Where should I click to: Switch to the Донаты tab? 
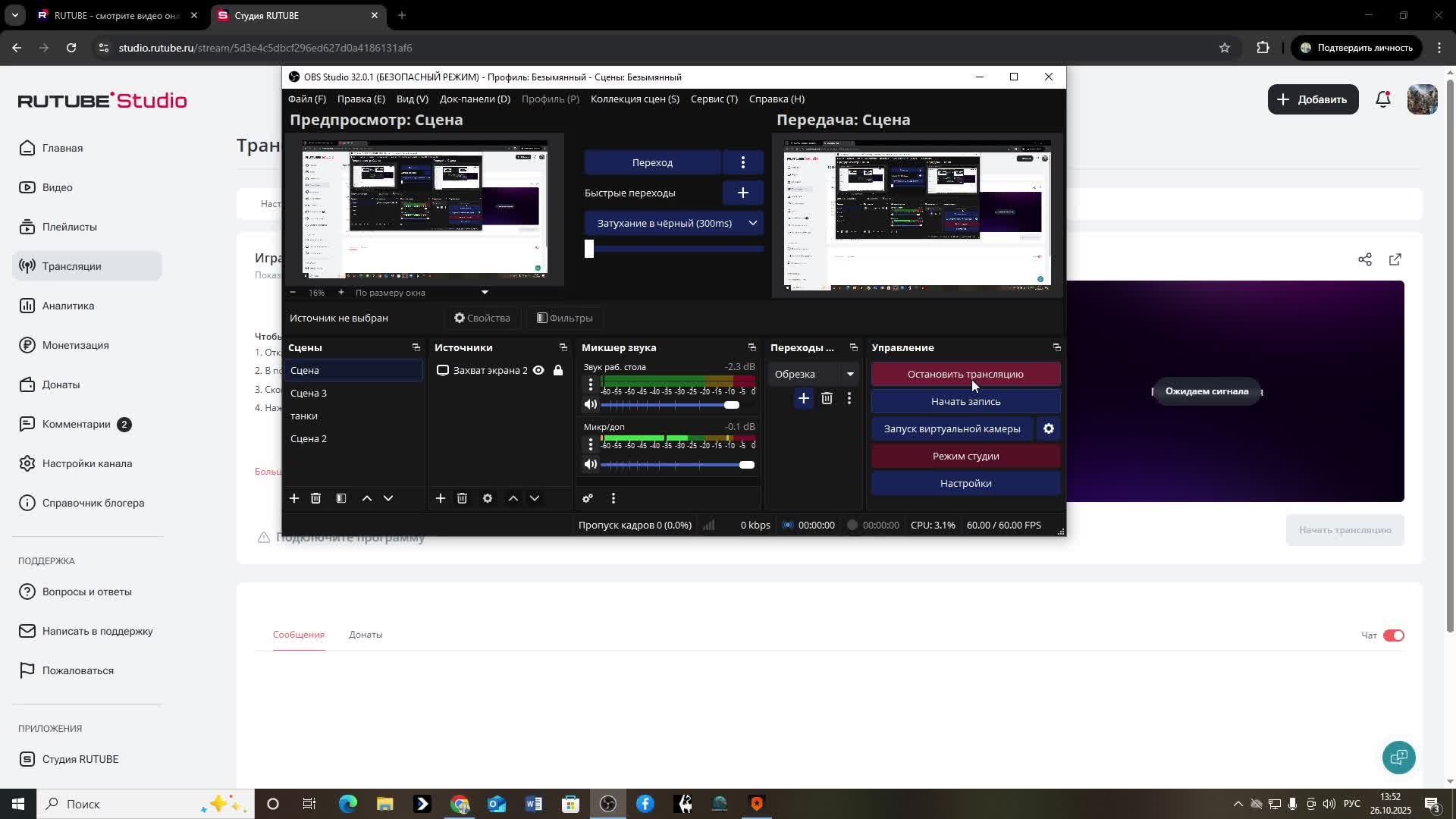click(x=366, y=635)
